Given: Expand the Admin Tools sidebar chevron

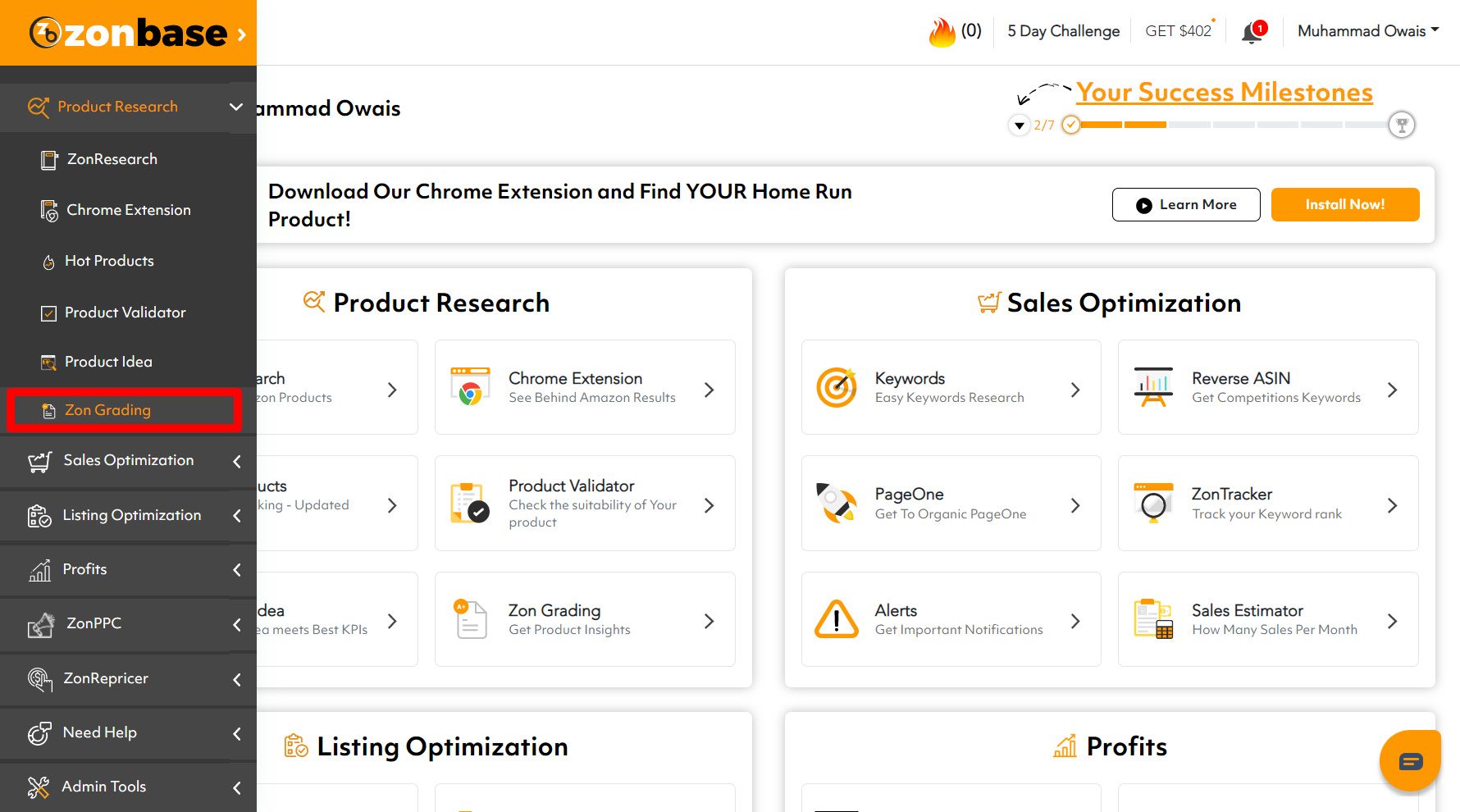Looking at the screenshot, I should (x=237, y=787).
